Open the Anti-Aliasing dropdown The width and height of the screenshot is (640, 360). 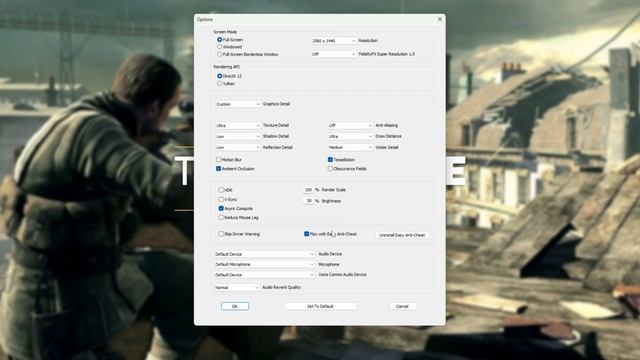click(350, 125)
